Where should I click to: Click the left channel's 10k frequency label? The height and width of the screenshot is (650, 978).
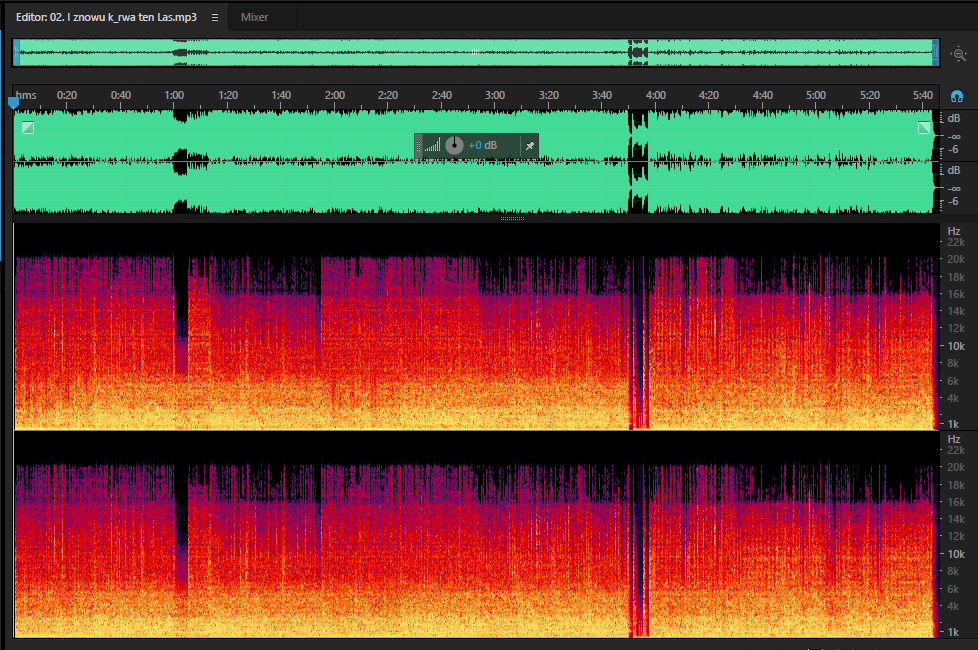(x=956, y=346)
